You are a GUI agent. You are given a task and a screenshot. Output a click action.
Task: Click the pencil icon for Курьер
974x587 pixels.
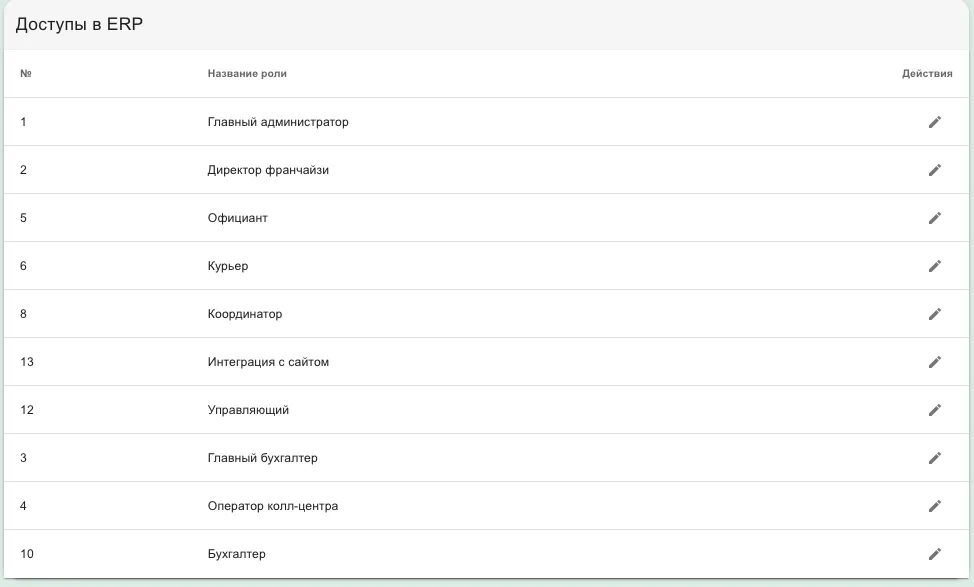[935, 266]
